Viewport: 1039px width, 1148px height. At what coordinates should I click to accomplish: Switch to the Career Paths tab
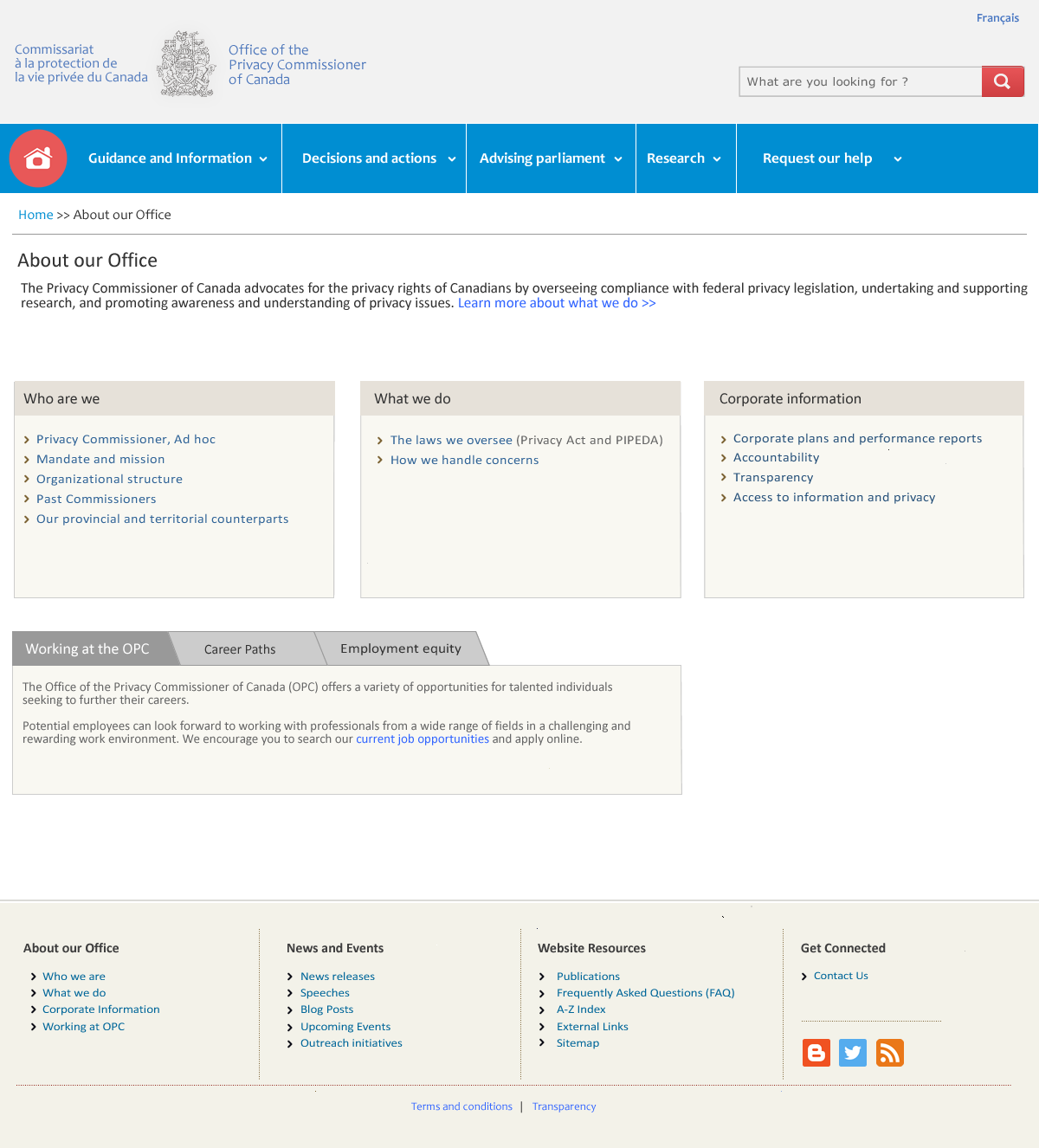click(x=240, y=649)
